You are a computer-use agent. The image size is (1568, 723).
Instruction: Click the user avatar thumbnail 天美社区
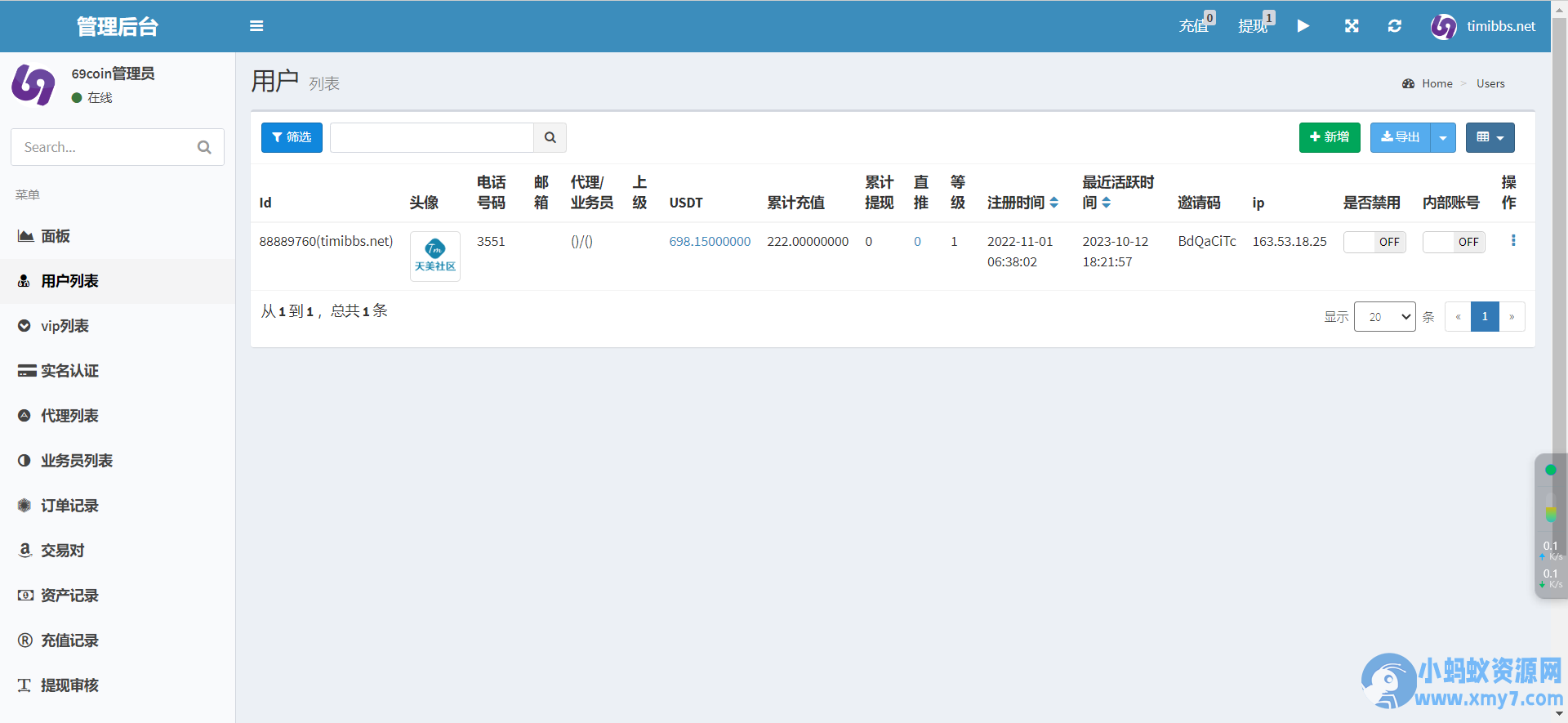[435, 257]
